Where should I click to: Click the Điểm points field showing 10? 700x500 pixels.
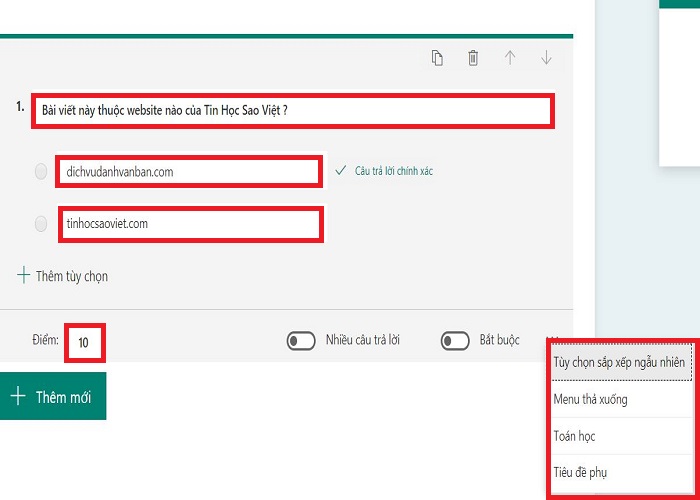(x=85, y=342)
